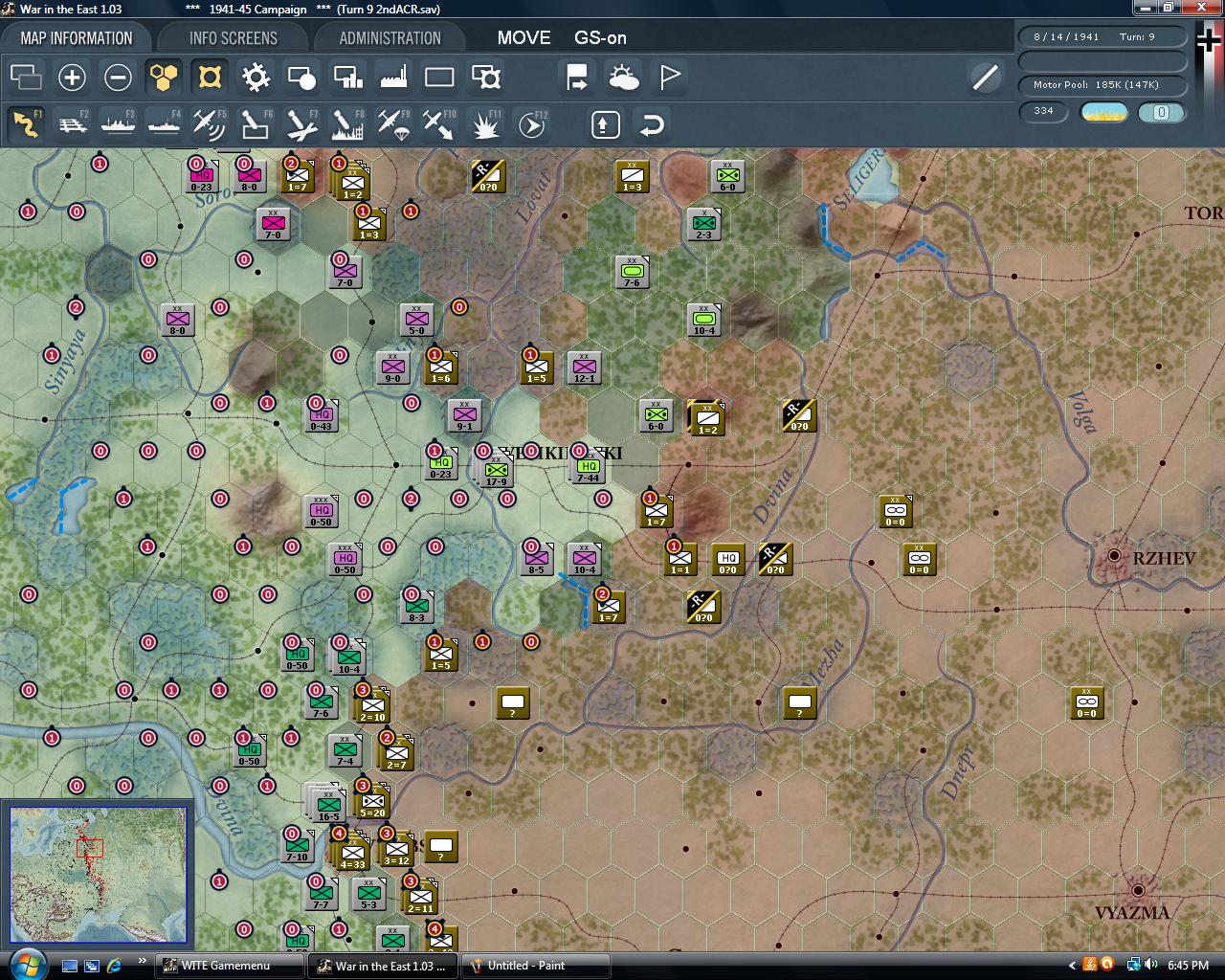Viewport: 1225px width, 980px height.
Task: Click the stacked windows icon in toolbar
Action: point(26,77)
